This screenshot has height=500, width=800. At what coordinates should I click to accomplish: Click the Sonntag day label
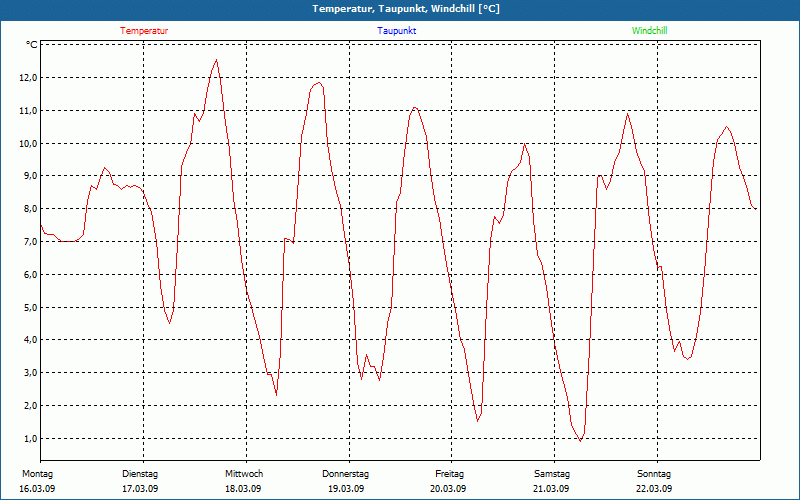[x=654, y=474]
